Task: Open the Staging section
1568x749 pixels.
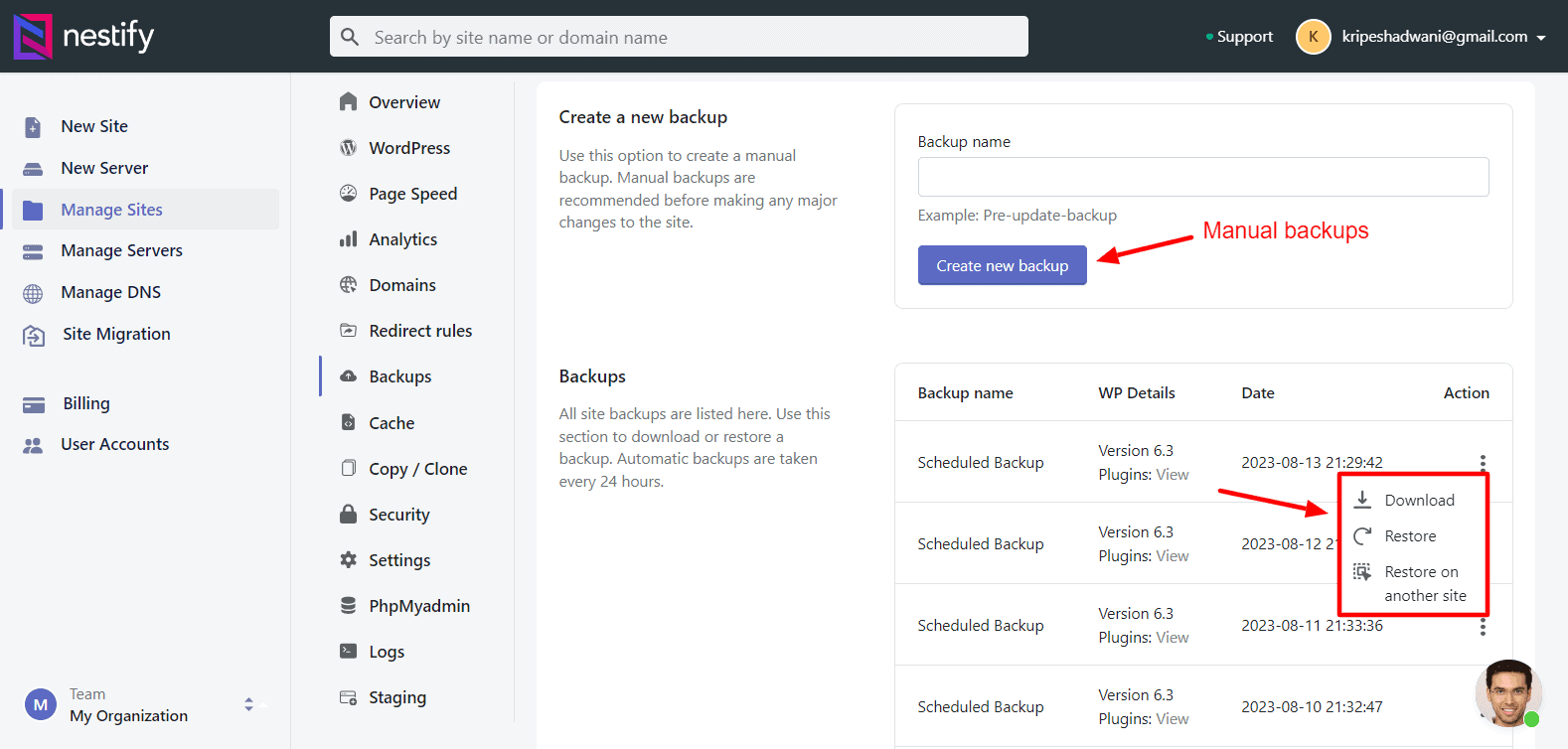Action: [396, 697]
